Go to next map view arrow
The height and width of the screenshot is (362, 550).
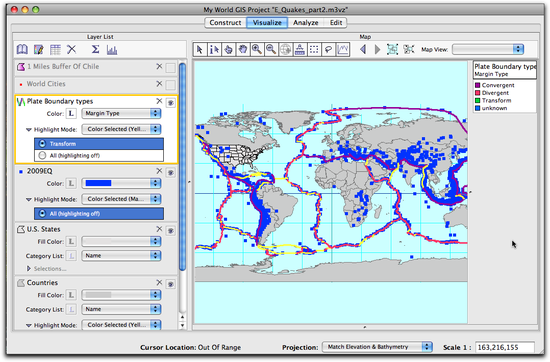(x=377, y=49)
